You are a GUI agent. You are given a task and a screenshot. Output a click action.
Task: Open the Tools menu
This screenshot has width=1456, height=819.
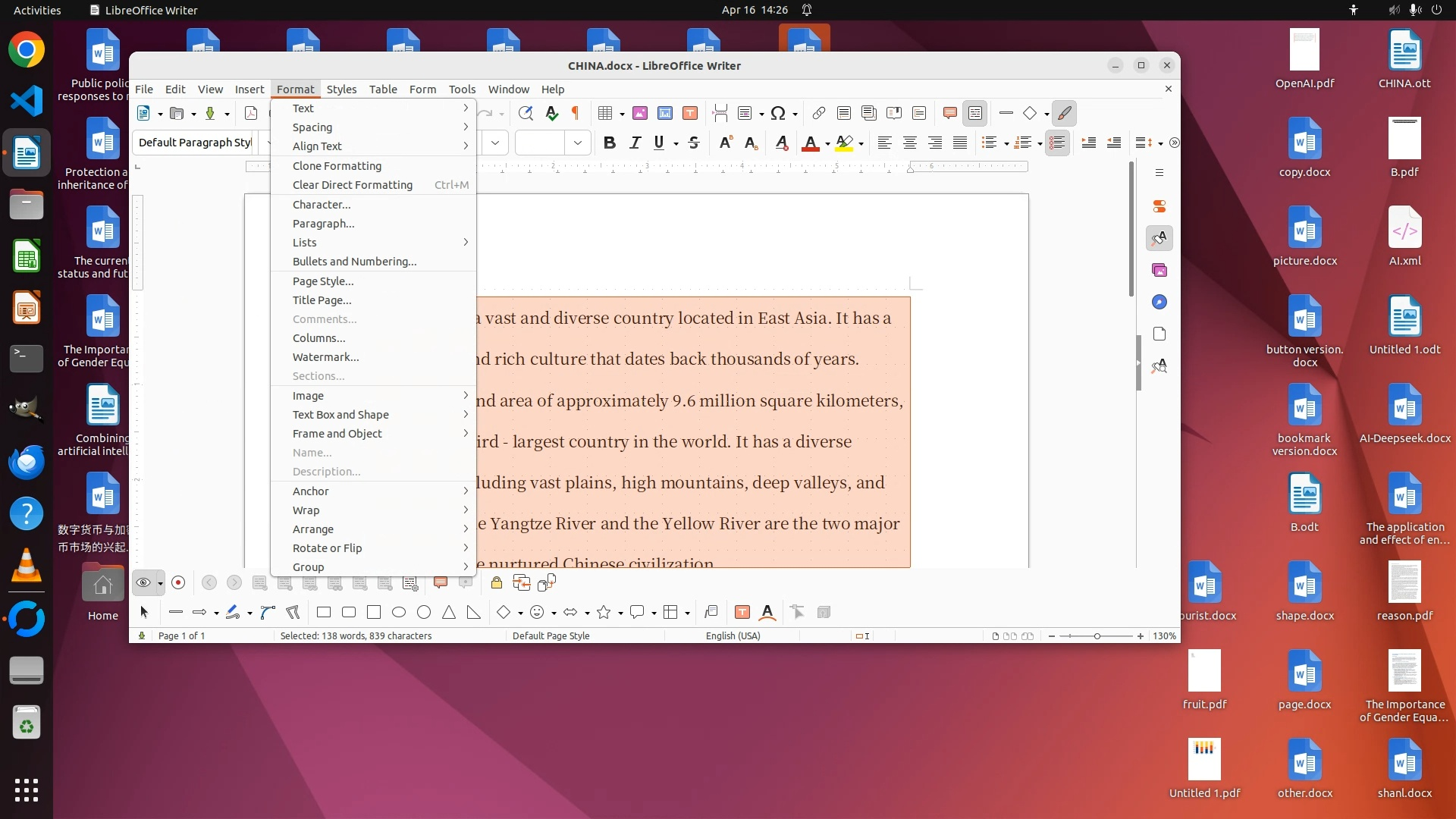(x=462, y=89)
